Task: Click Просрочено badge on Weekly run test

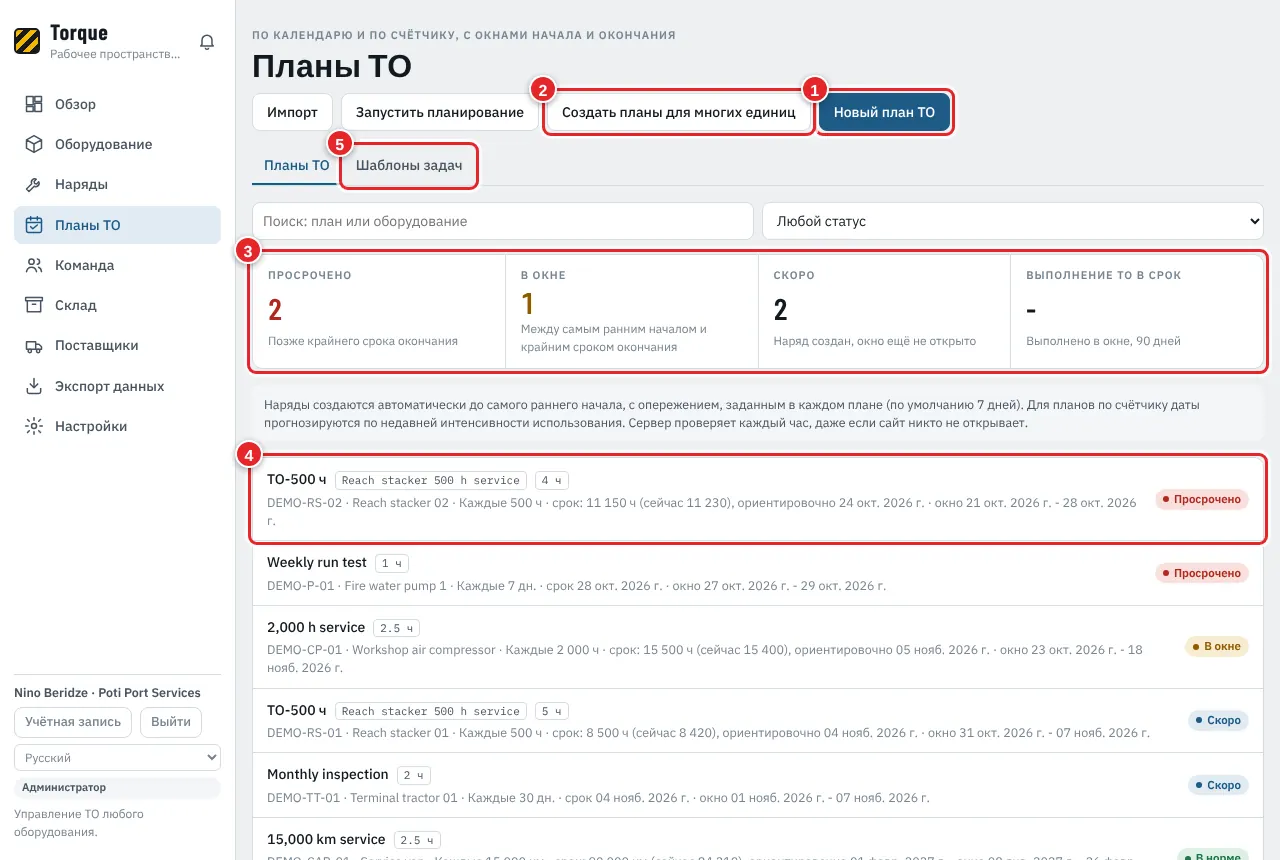Action: [x=1202, y=573]
